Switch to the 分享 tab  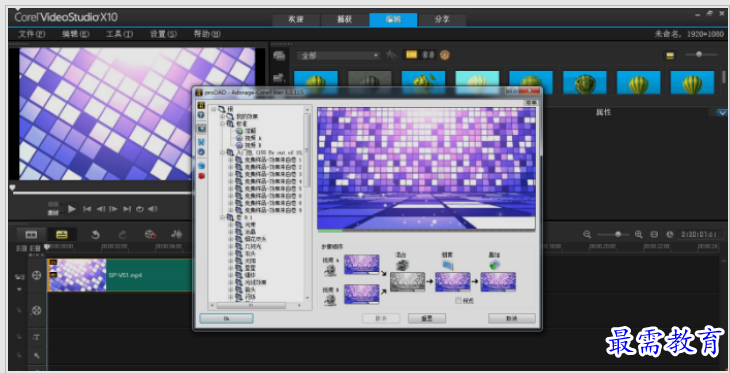[442, 20]
